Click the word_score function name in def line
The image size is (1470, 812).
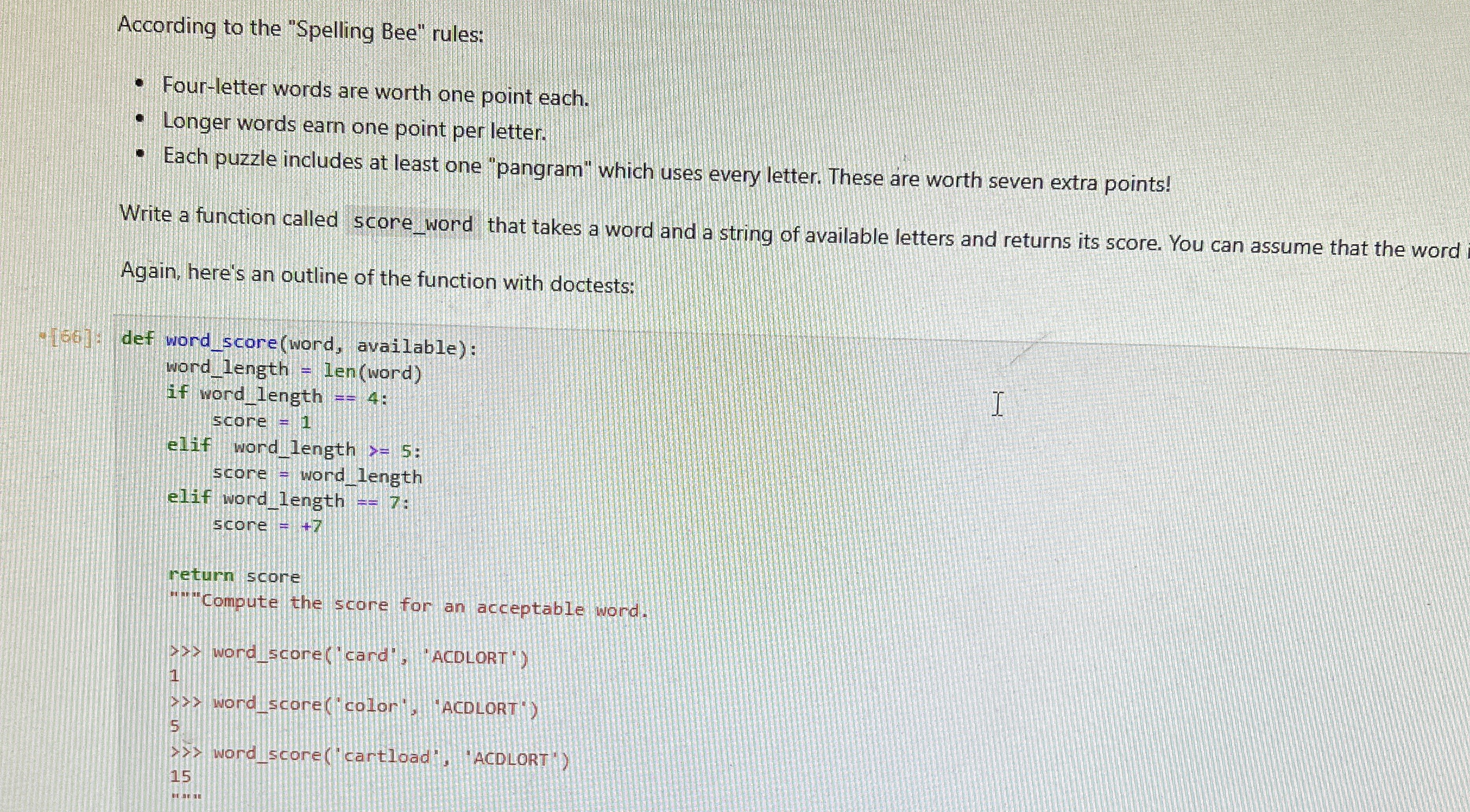[221, 342]
